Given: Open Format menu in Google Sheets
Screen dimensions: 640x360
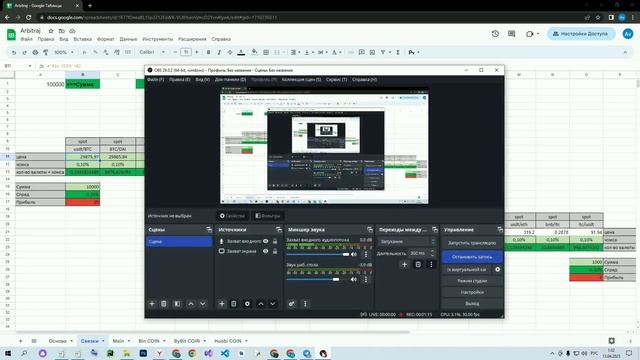Looking at the screenshot, I should point(106,39).
